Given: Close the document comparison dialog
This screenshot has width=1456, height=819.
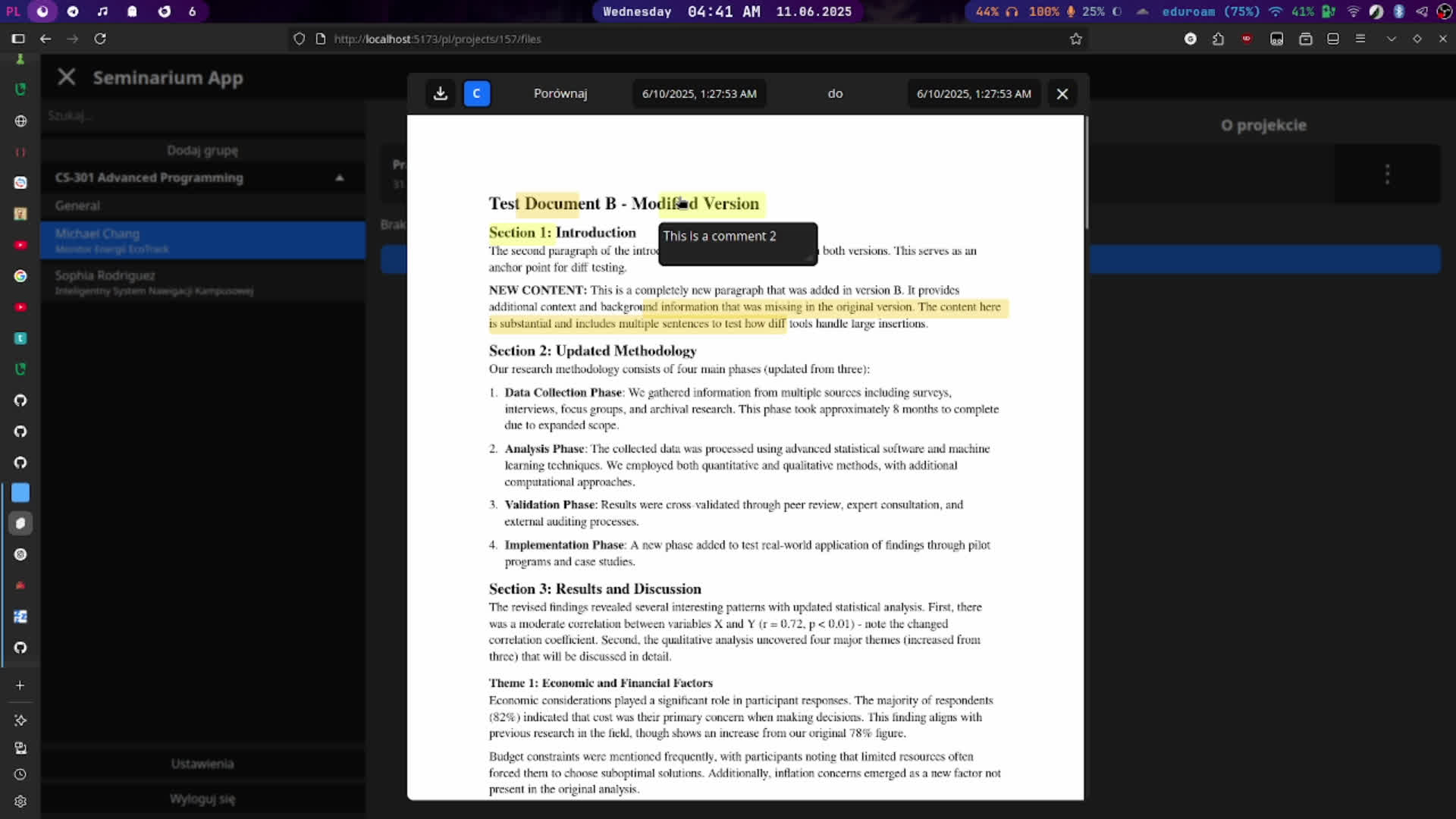Looking at the screenshot, I should 1062,93.
